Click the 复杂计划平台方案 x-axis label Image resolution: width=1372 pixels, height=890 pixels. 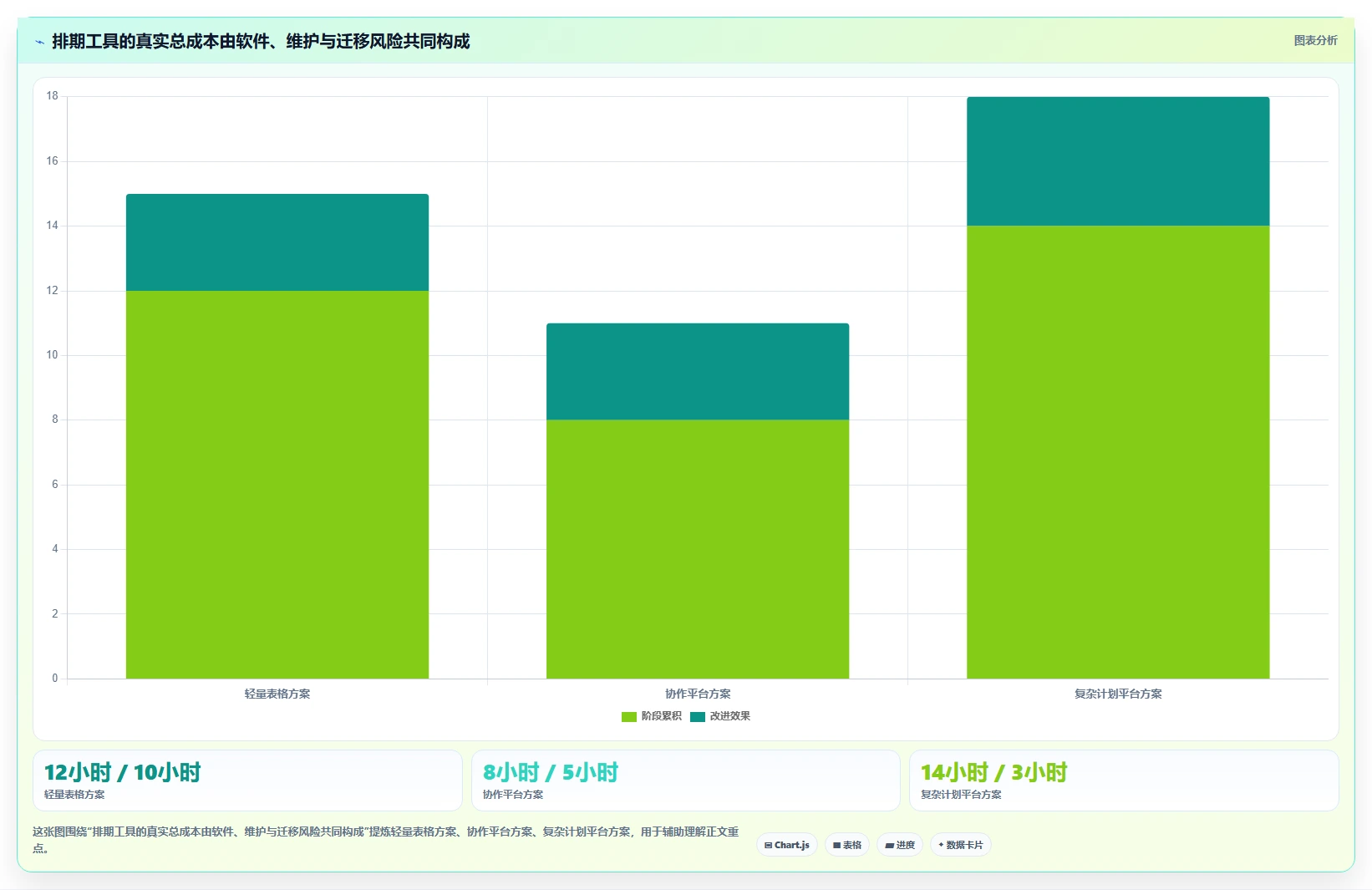[x=1118, y=694]
